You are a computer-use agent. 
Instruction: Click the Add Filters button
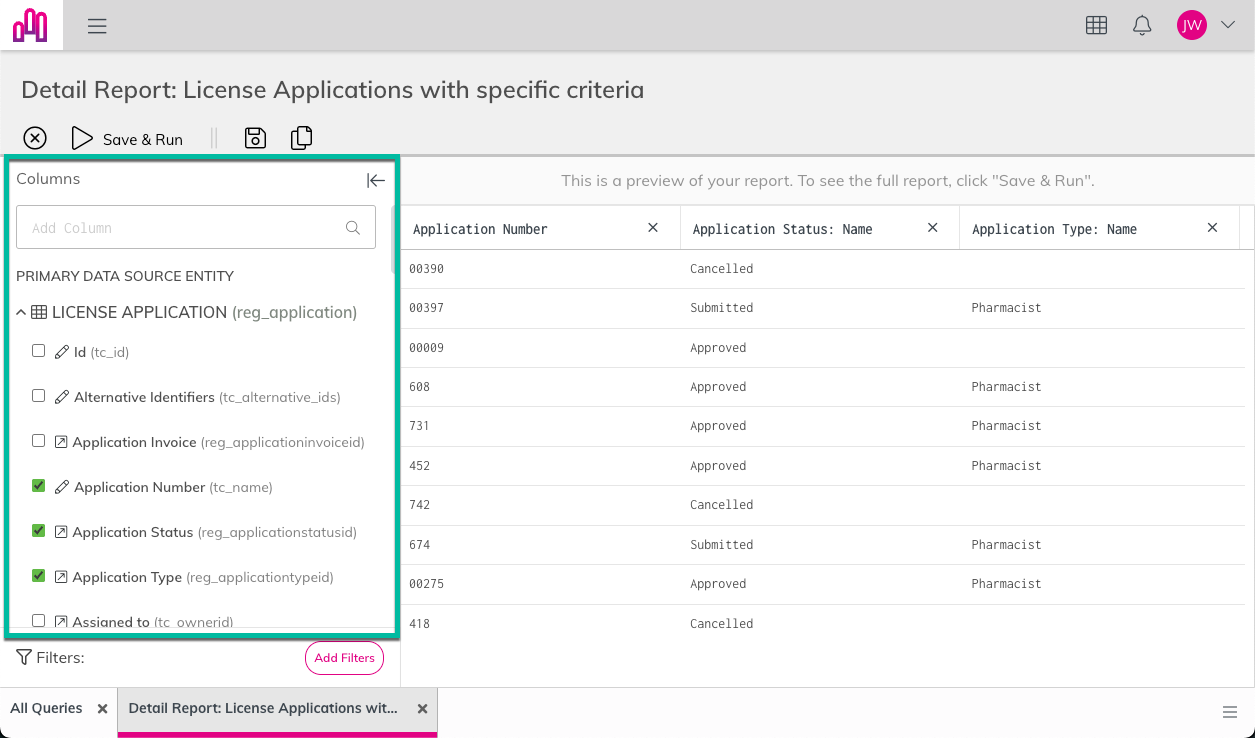click(344, 658)
